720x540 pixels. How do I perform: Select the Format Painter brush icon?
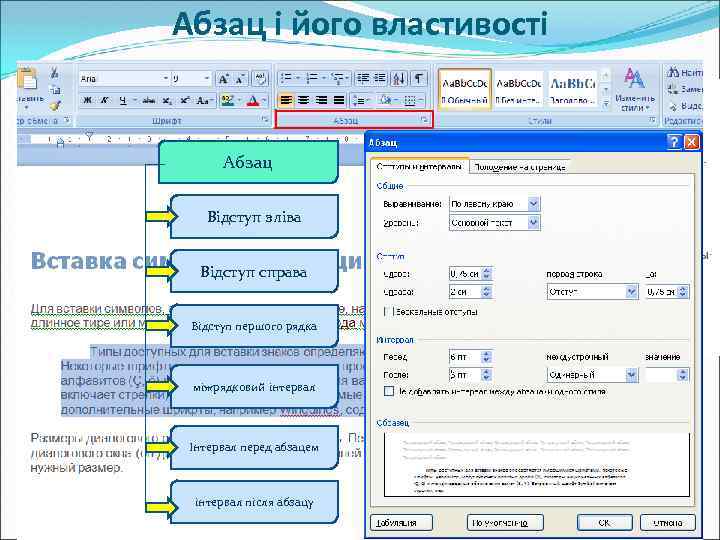(x=56, y=106)
